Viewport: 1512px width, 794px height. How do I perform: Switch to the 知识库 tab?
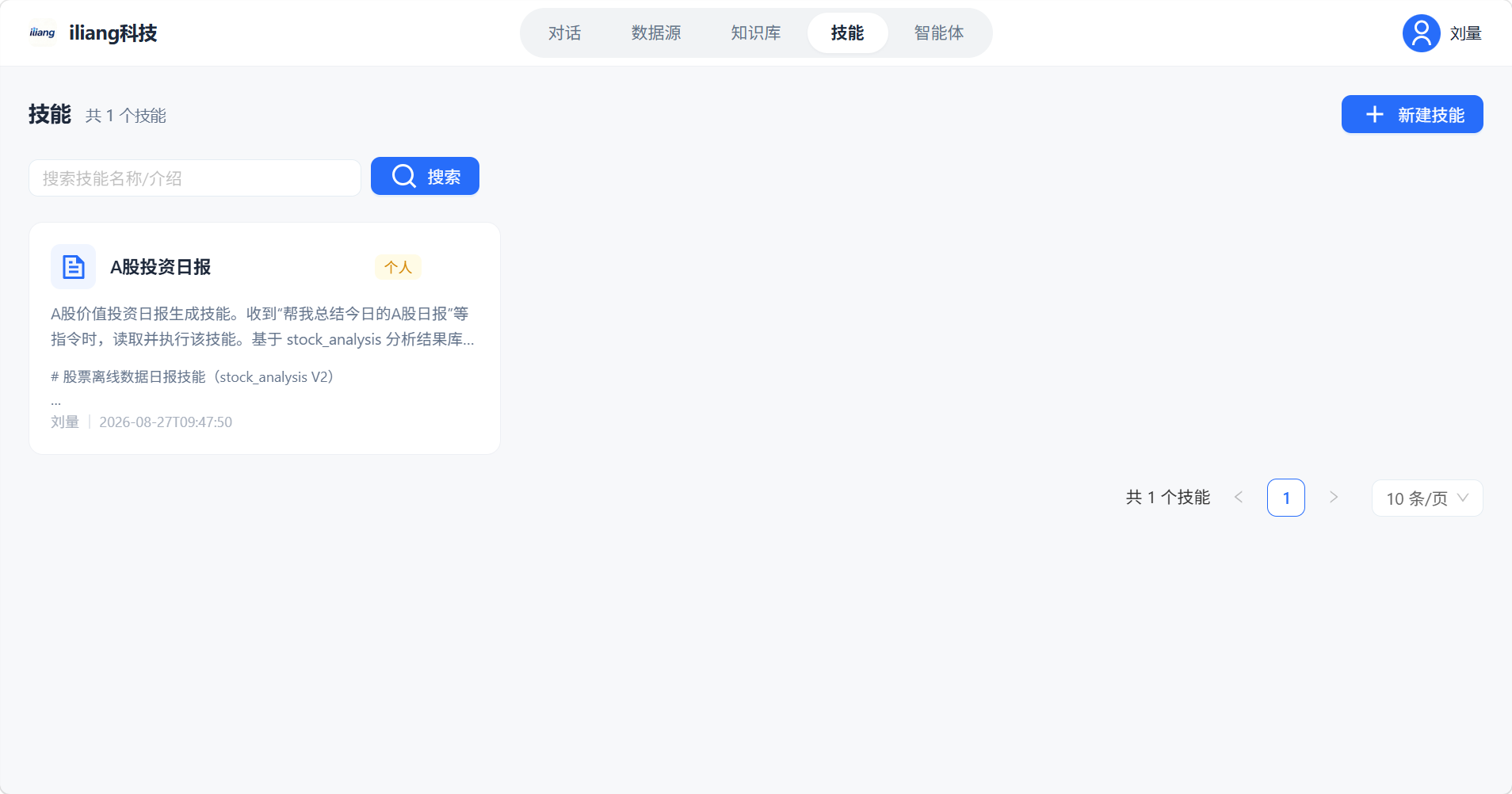(756, 32)
